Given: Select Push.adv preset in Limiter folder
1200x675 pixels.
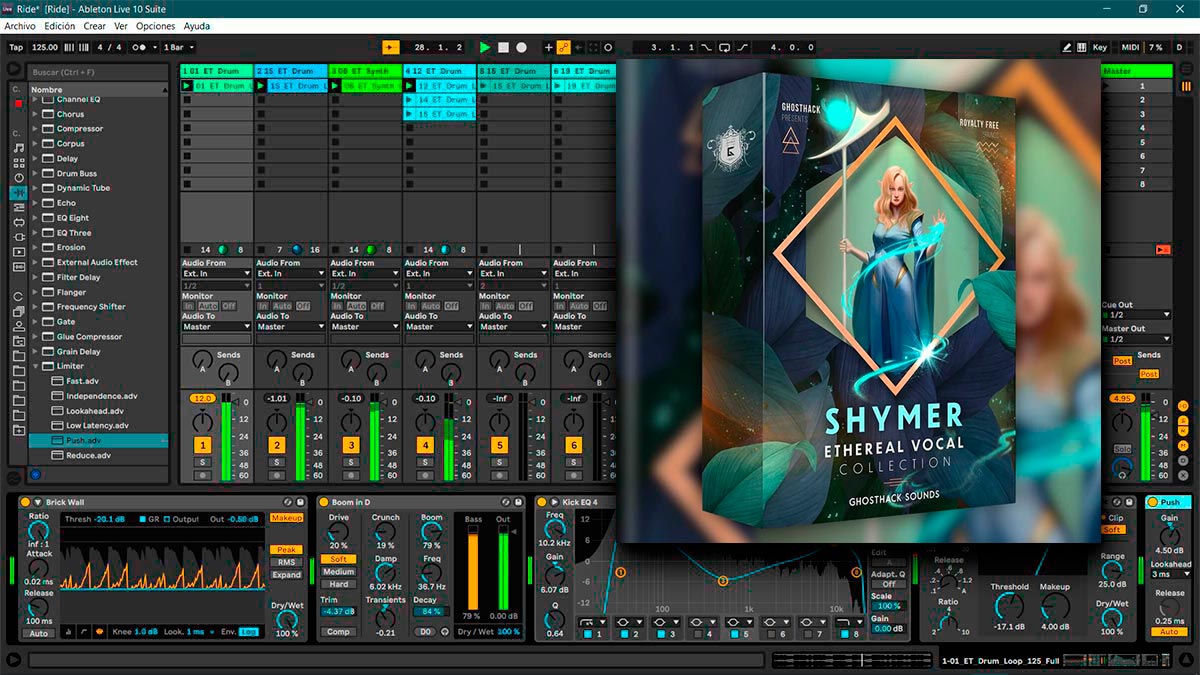Looking at the screenshot, I should click(98, 440).
